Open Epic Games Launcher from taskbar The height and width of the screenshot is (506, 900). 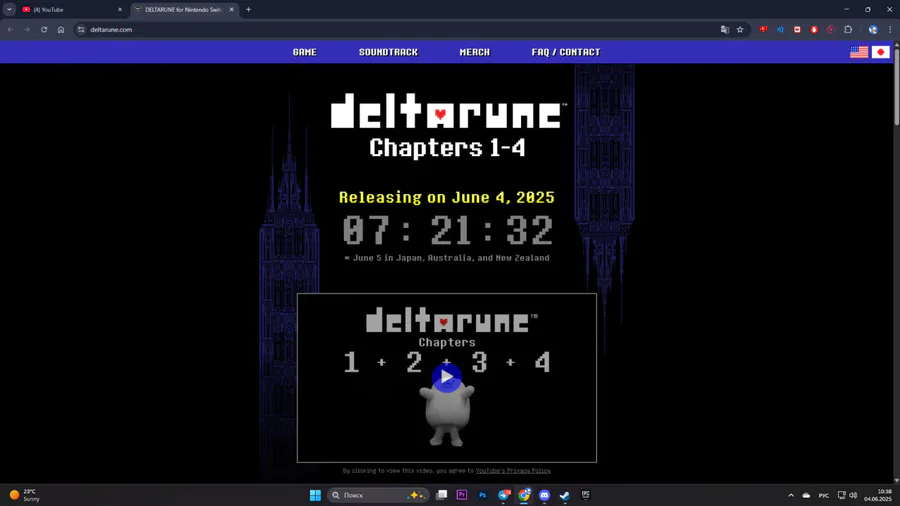585,495
